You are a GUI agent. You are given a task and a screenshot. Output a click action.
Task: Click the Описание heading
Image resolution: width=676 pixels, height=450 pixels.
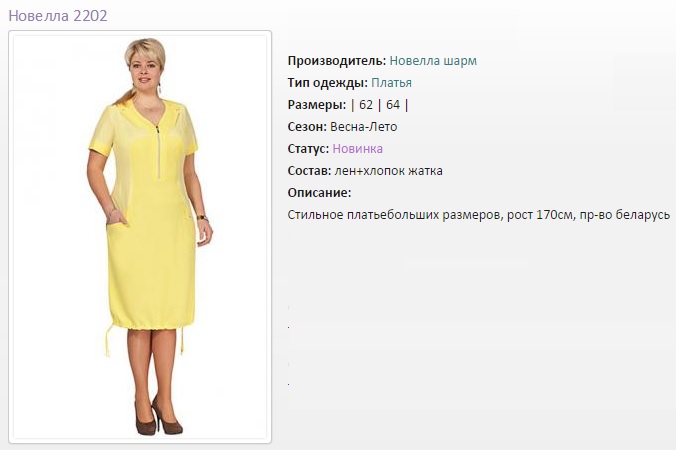(319, 193)
